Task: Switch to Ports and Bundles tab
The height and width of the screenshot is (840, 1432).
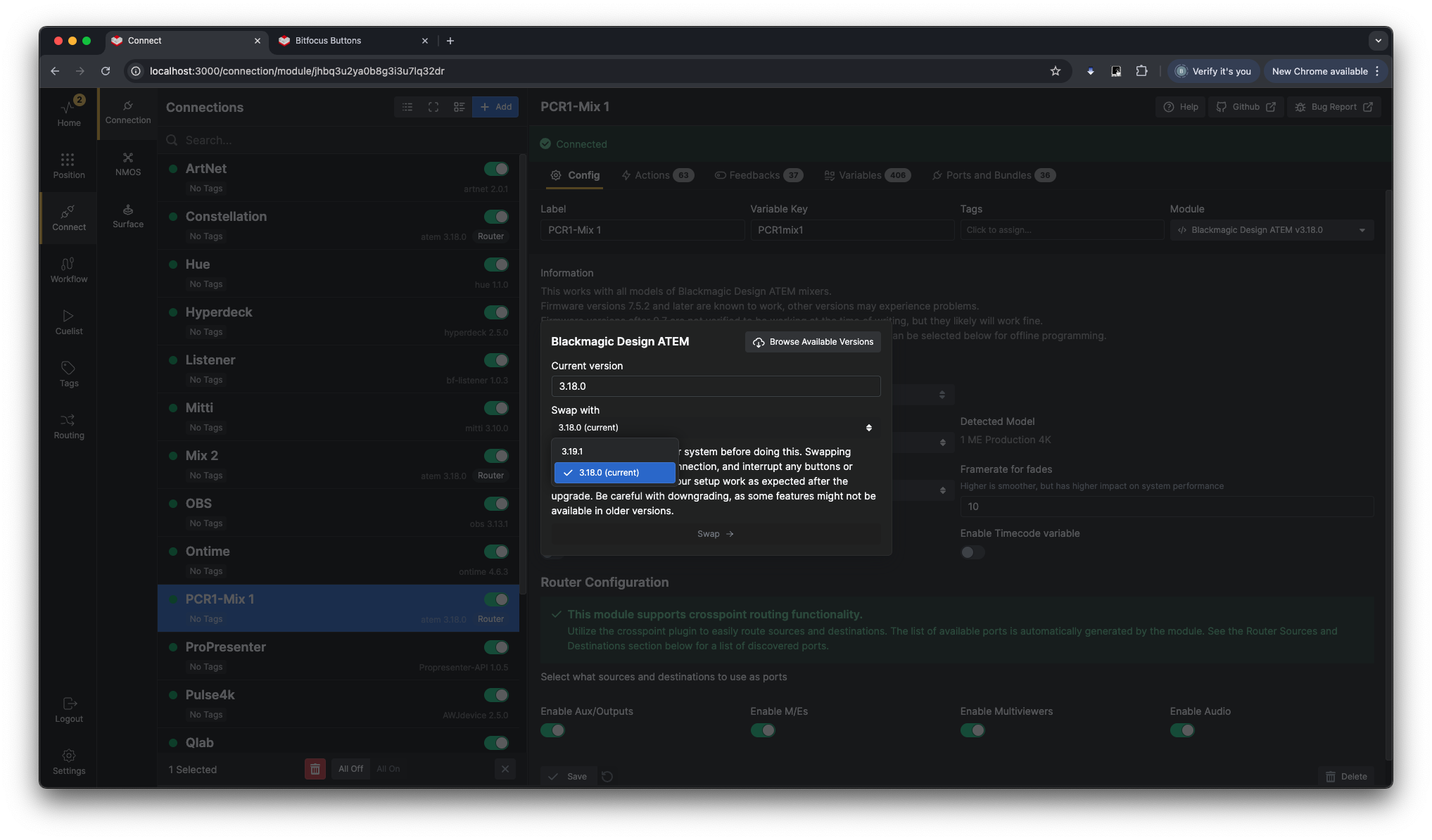Action: (993, 175)
